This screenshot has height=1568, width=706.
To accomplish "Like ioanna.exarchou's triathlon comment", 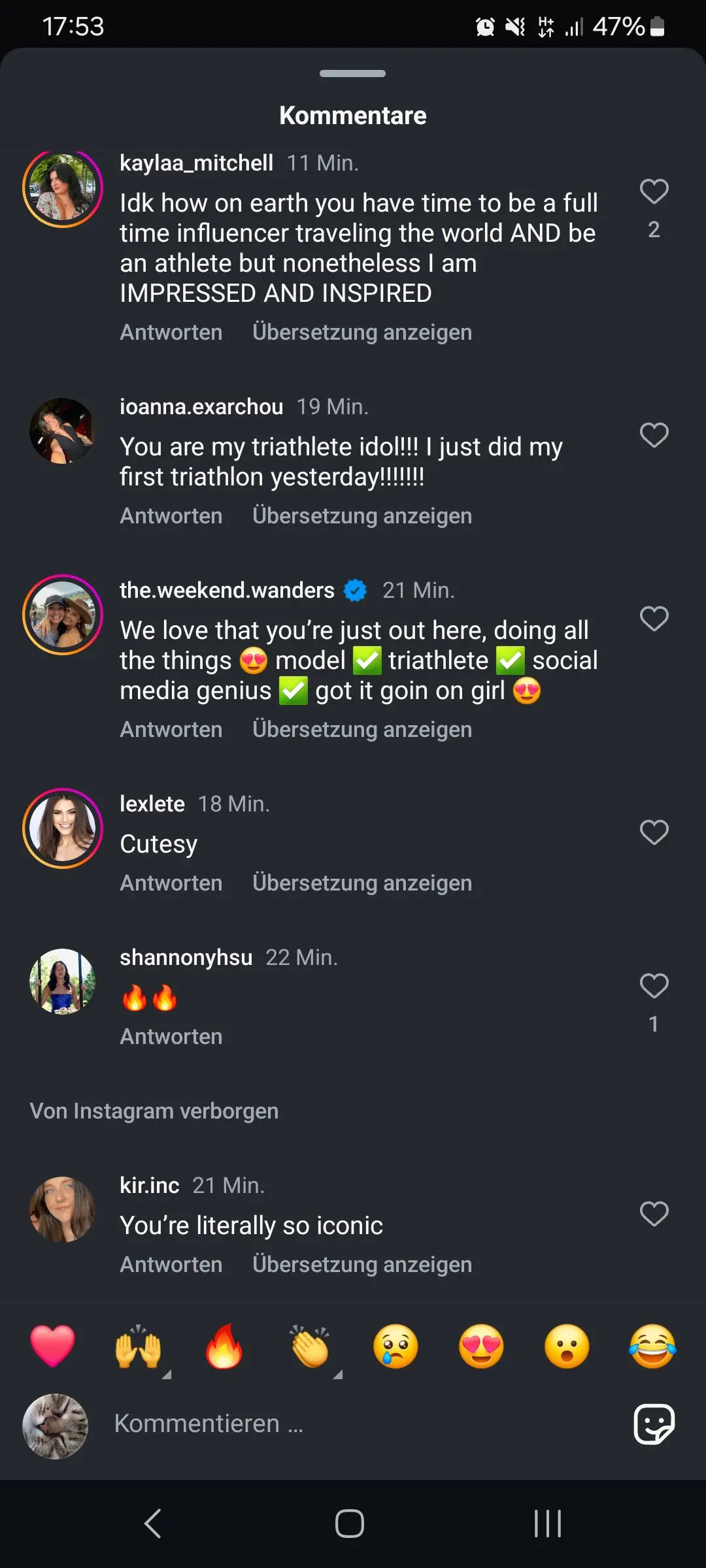I will (x=654, y=435).
